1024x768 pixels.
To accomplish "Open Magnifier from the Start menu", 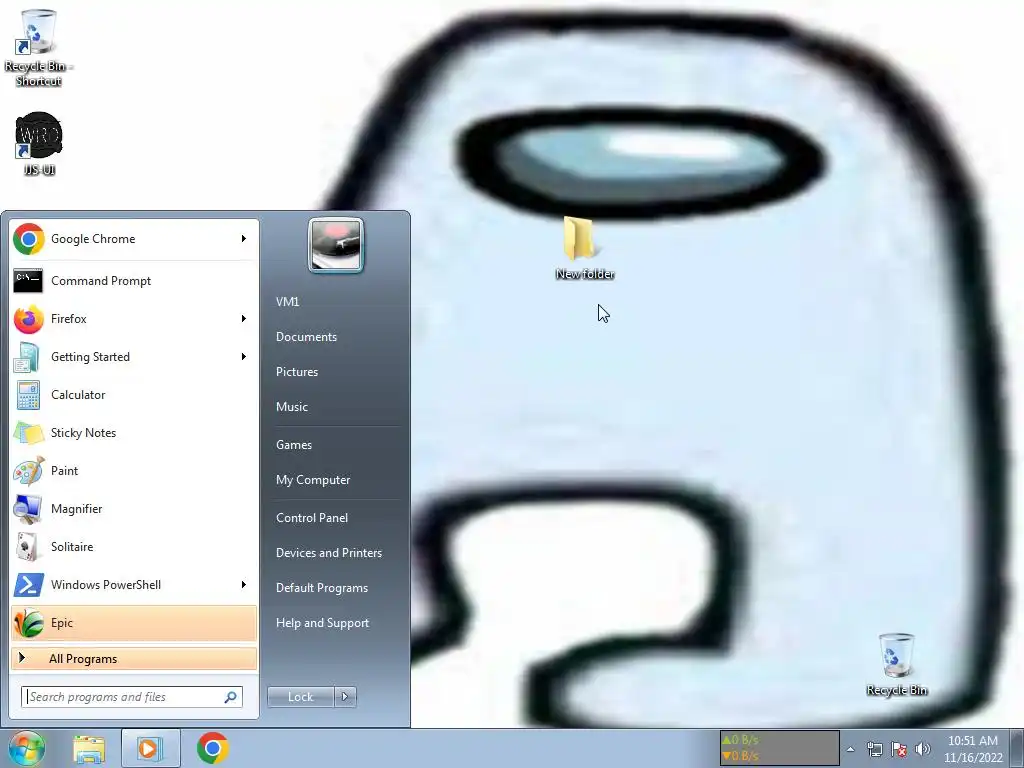I will (134, 509).
